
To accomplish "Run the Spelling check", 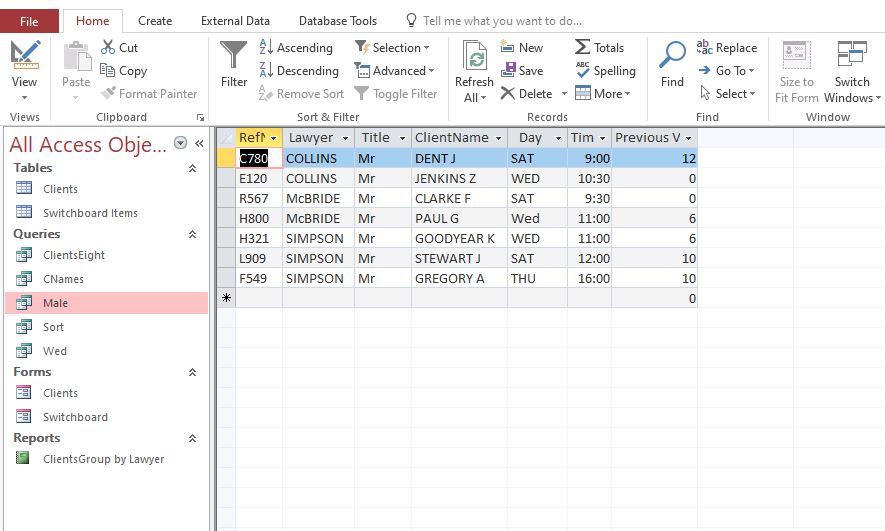I will pos(605,70).
